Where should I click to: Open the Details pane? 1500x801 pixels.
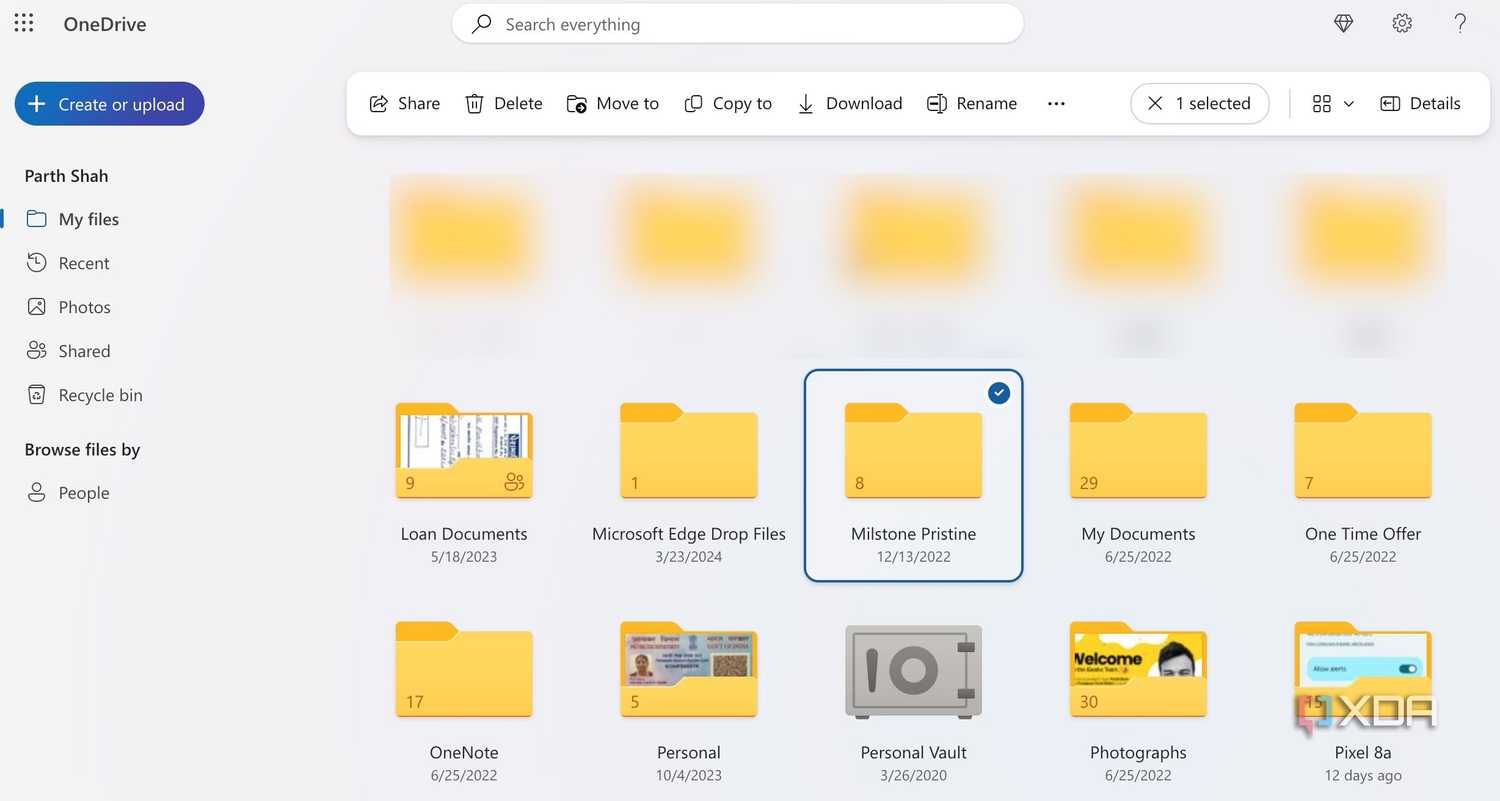[1420, 103]
